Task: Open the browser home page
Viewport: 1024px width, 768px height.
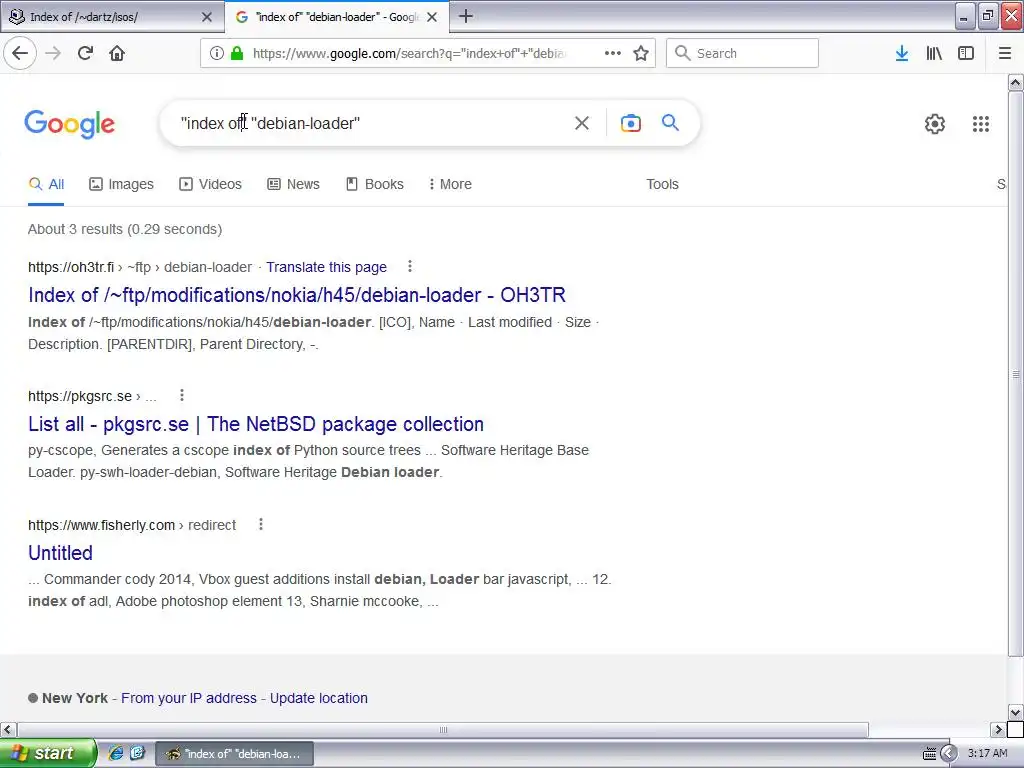Action: 117,53
